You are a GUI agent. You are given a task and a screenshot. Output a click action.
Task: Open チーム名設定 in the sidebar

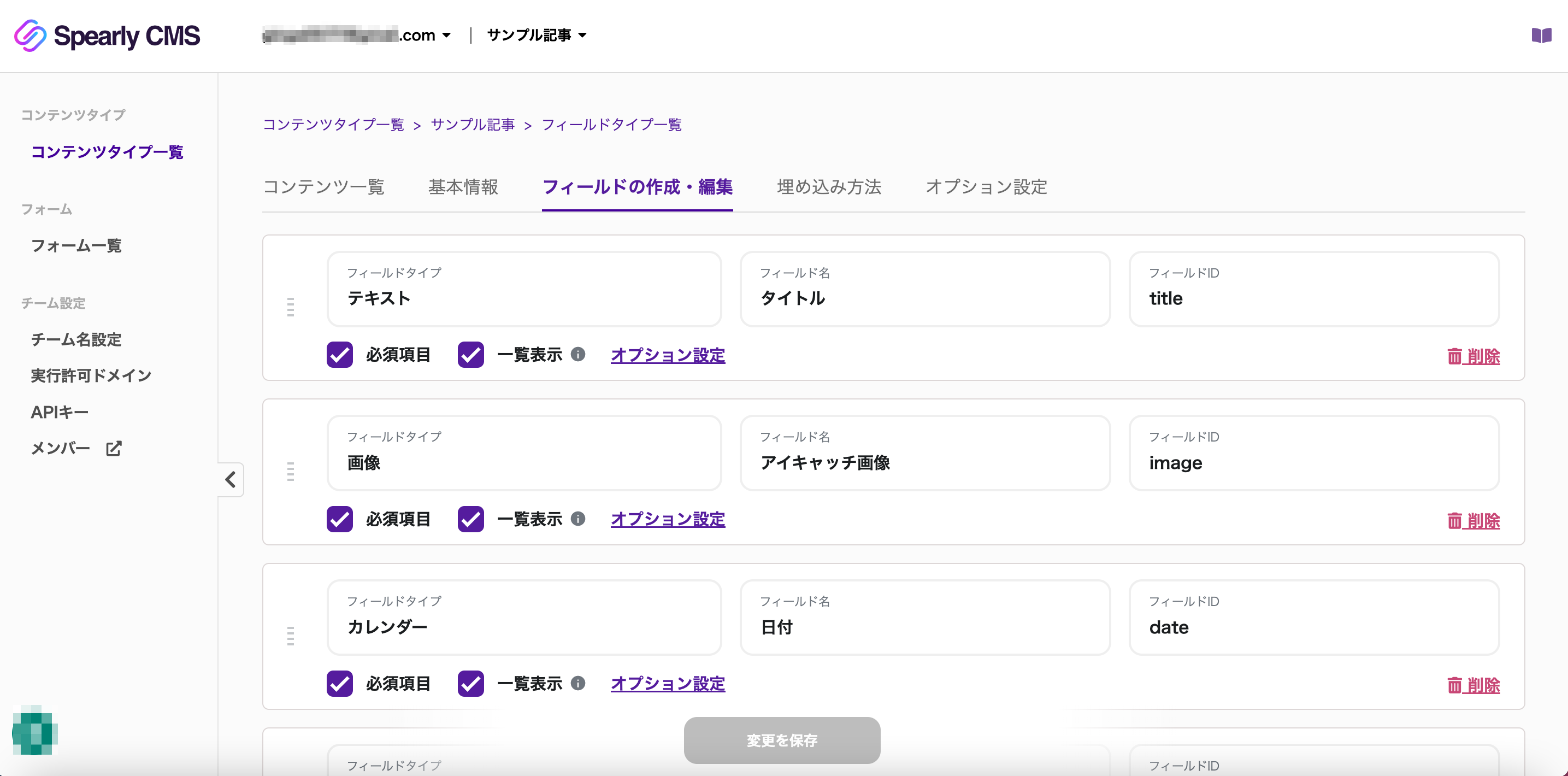pos(76,339)
